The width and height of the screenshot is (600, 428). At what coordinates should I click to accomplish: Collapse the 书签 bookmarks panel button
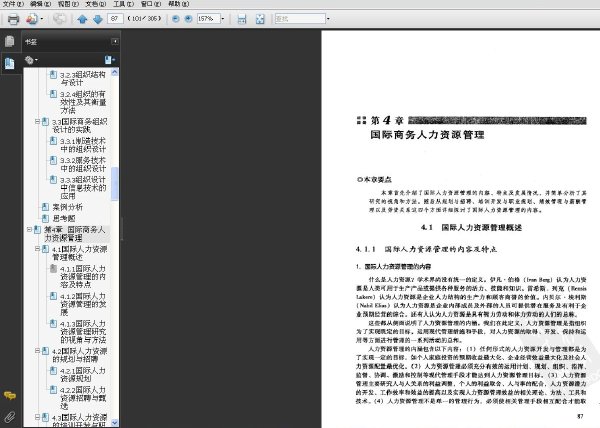coord(115,41)
